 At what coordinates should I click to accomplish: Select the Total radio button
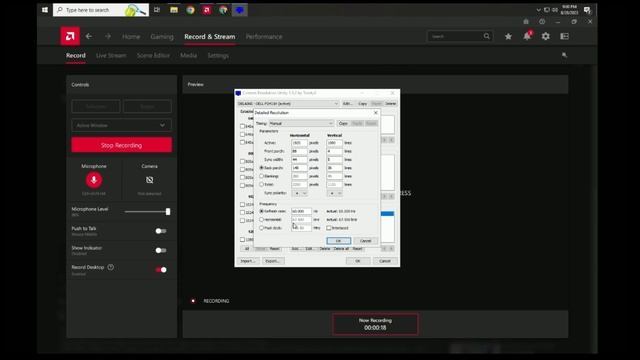pyautogui.click(x=262, y=184)
